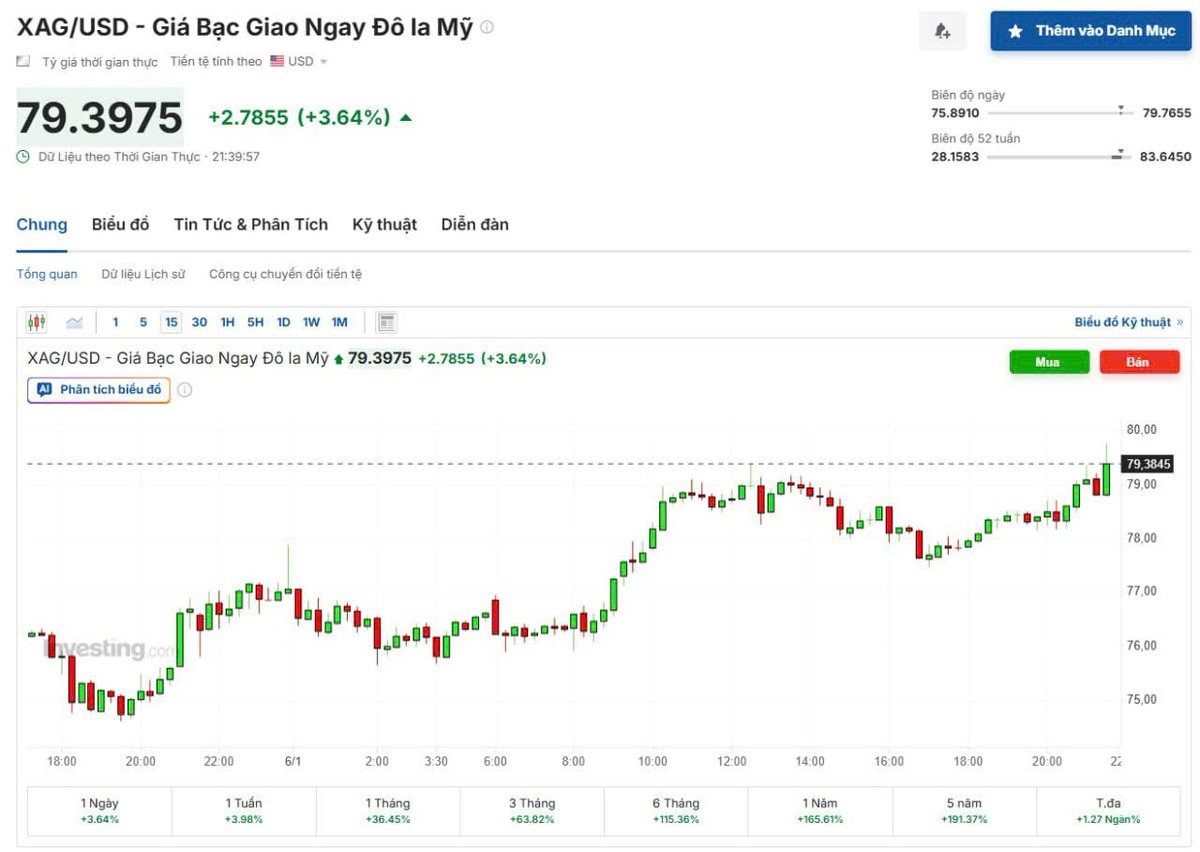Select the 1 Tuần performance period
The width and height of the screenshot is (1200, 852).
(x=244, y=811)
